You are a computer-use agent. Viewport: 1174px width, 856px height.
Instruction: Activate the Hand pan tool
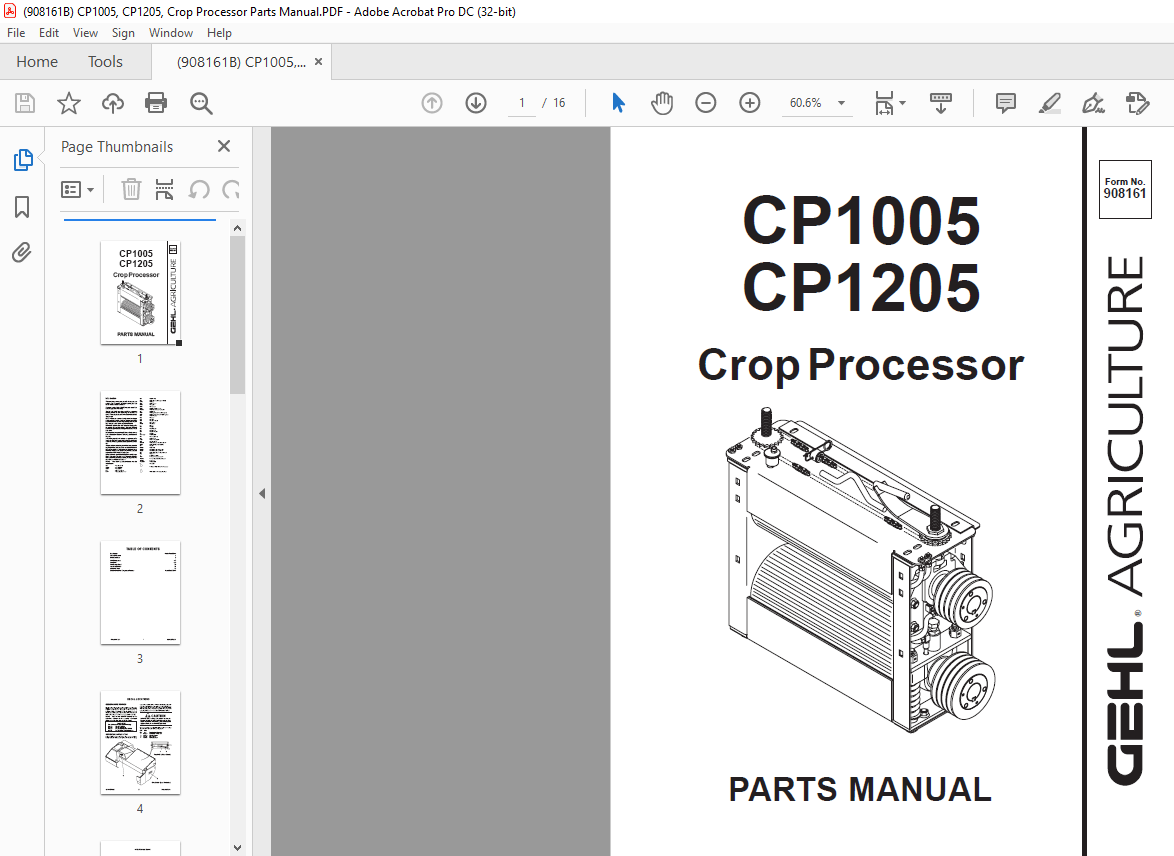tap(662, 103)
